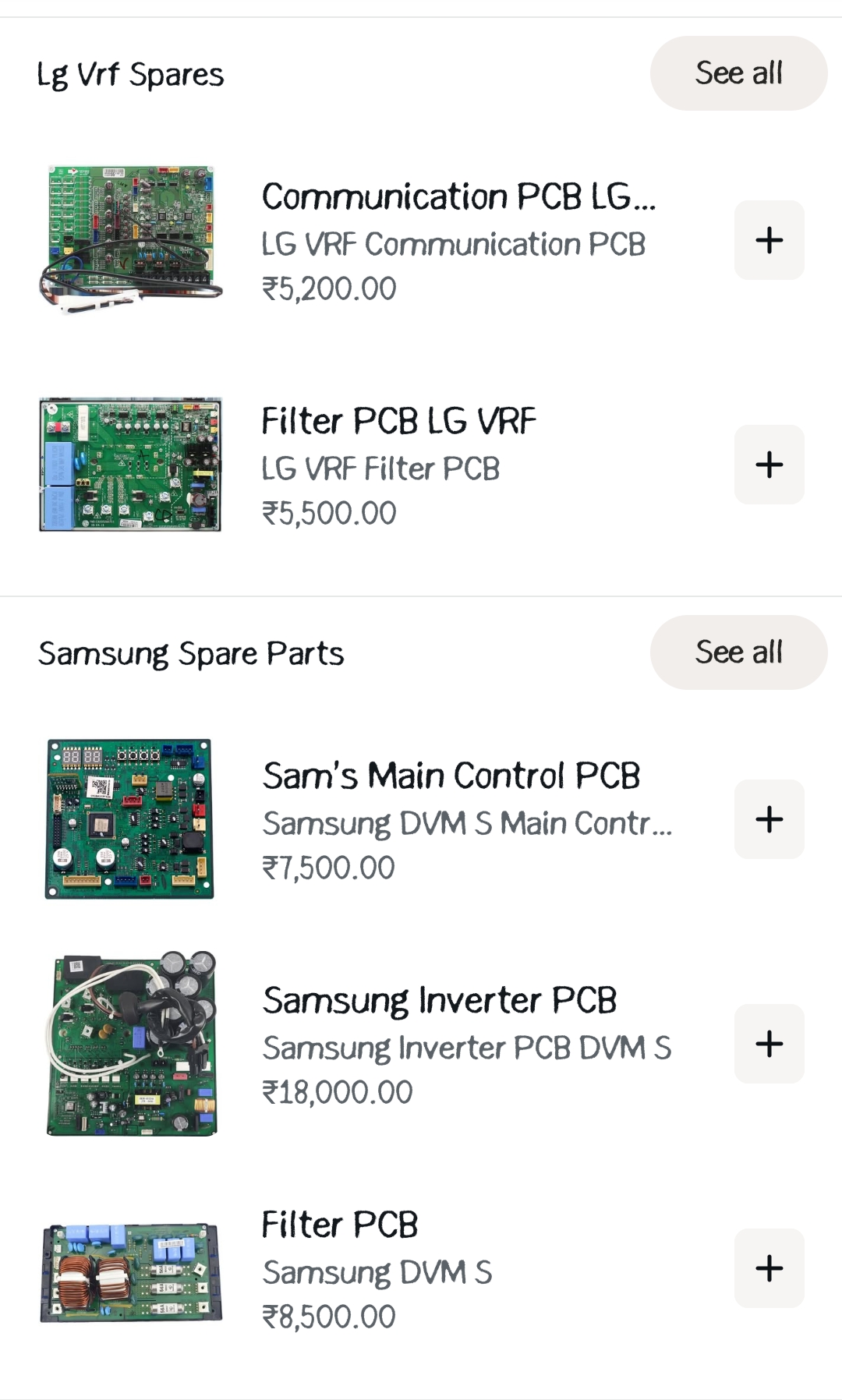See all Lg Vrf Spares
The image size is (842, 1400).
coord(738,73)
